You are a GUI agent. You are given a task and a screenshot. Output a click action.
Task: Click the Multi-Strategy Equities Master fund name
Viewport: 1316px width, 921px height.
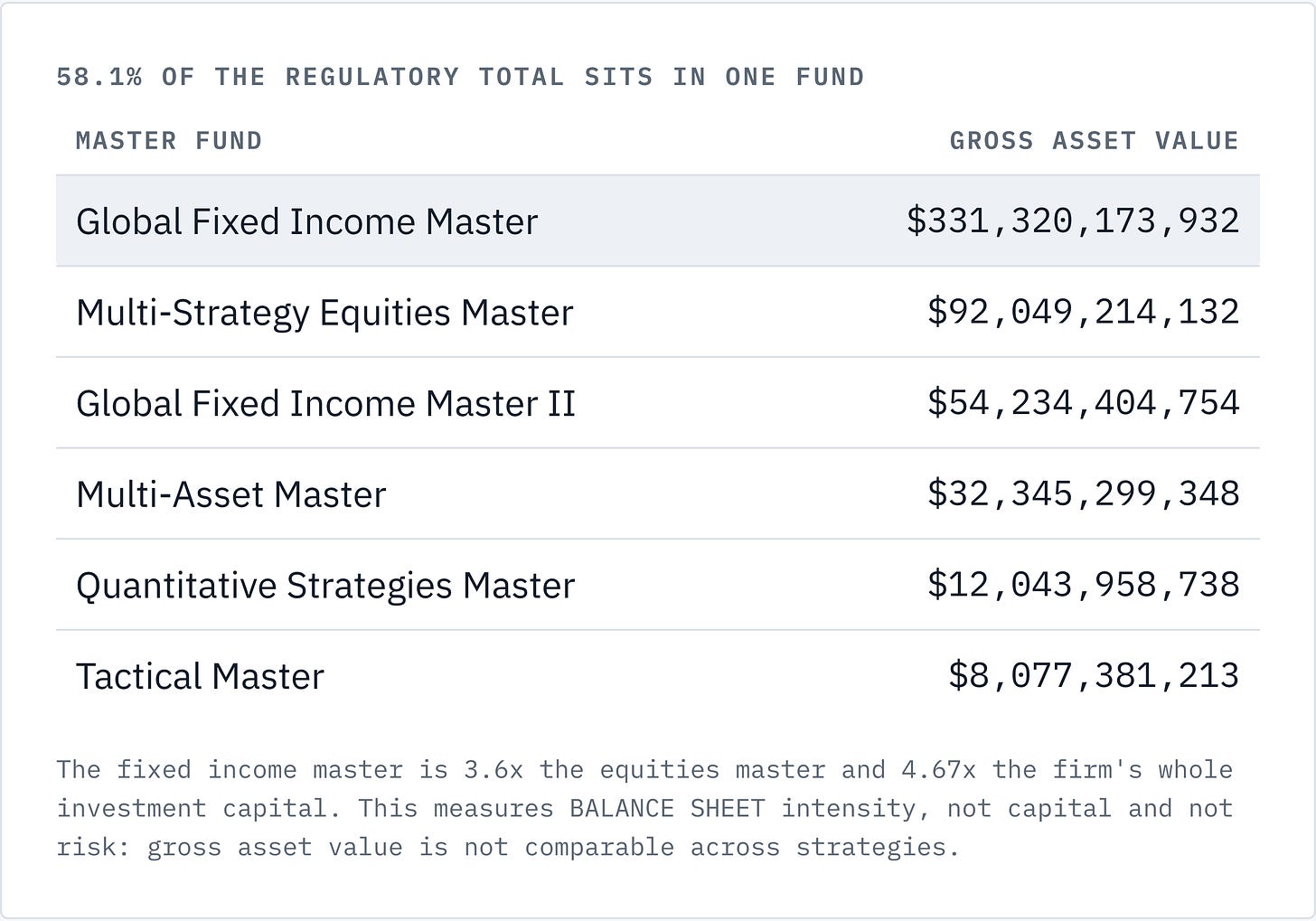coord(324,313)
